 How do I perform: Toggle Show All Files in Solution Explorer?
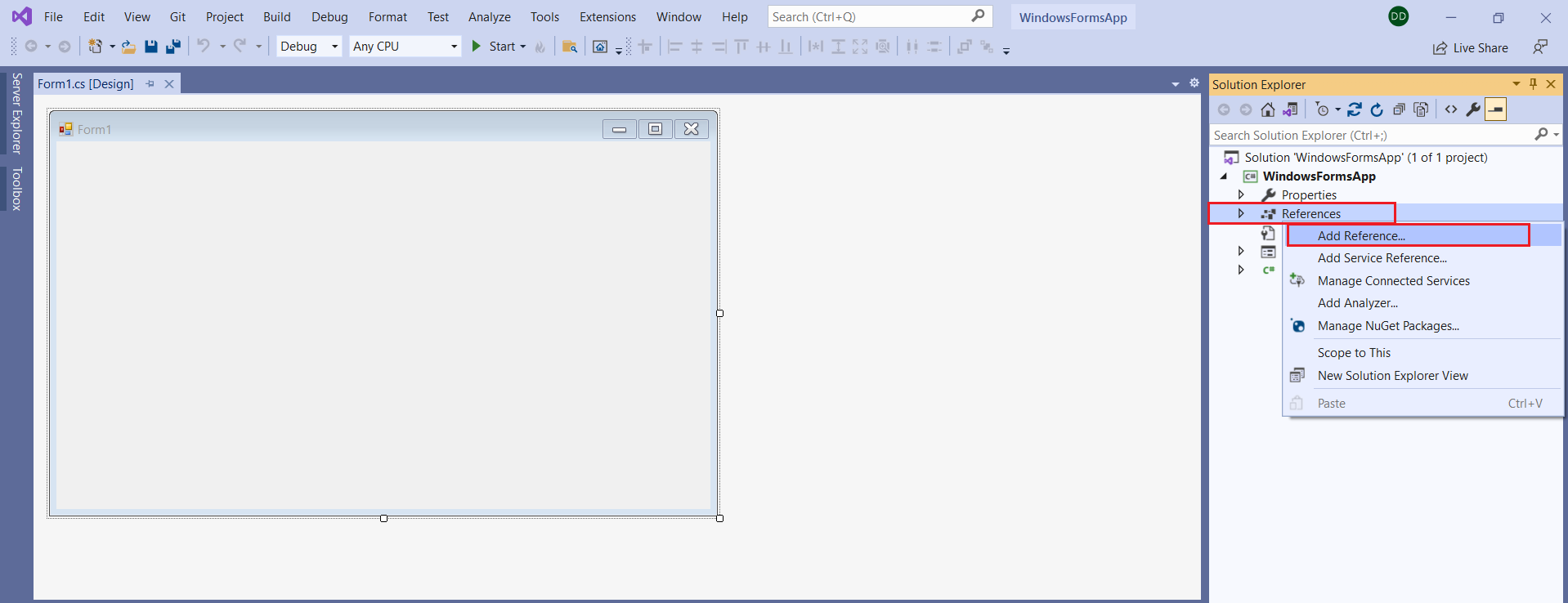1421,109
